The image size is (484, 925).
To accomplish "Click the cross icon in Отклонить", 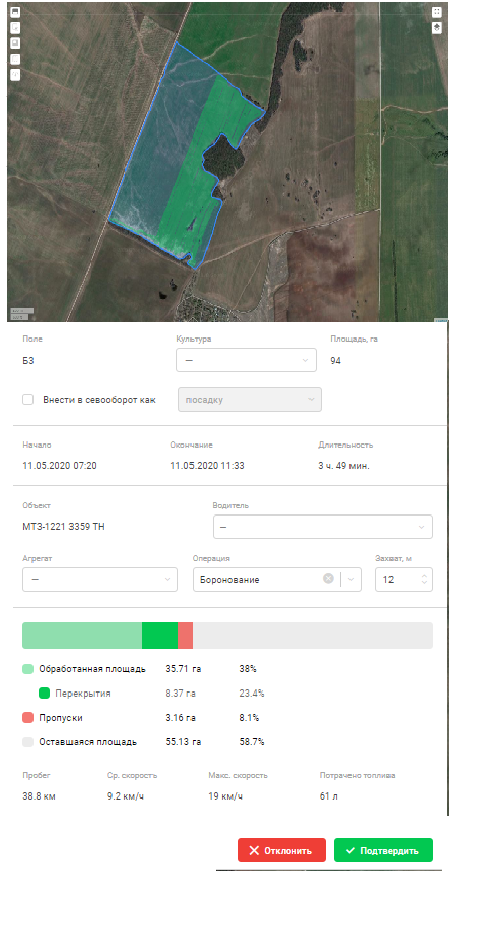I will click(254, 851).
